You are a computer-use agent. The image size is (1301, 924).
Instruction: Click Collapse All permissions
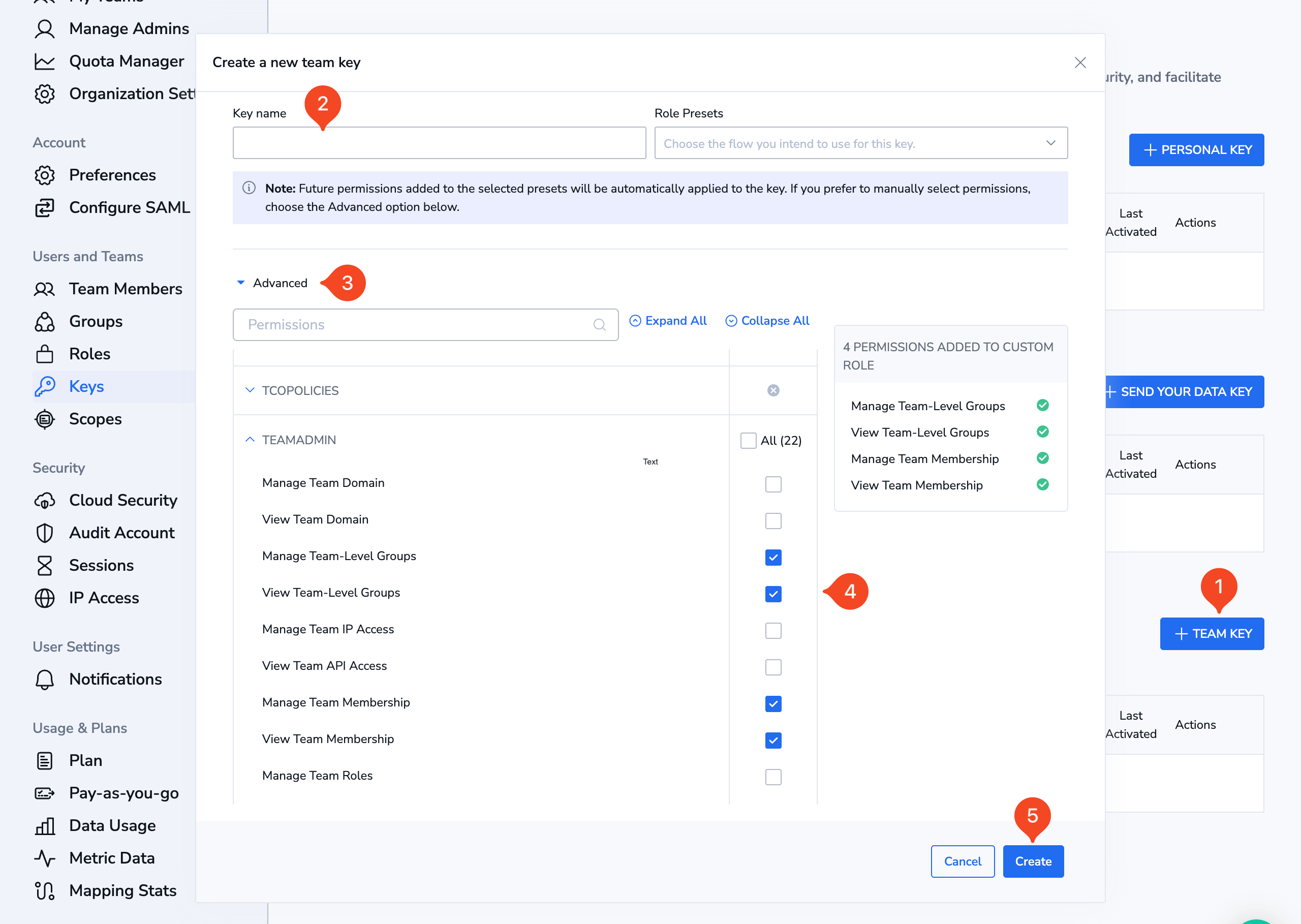(767, 321)
